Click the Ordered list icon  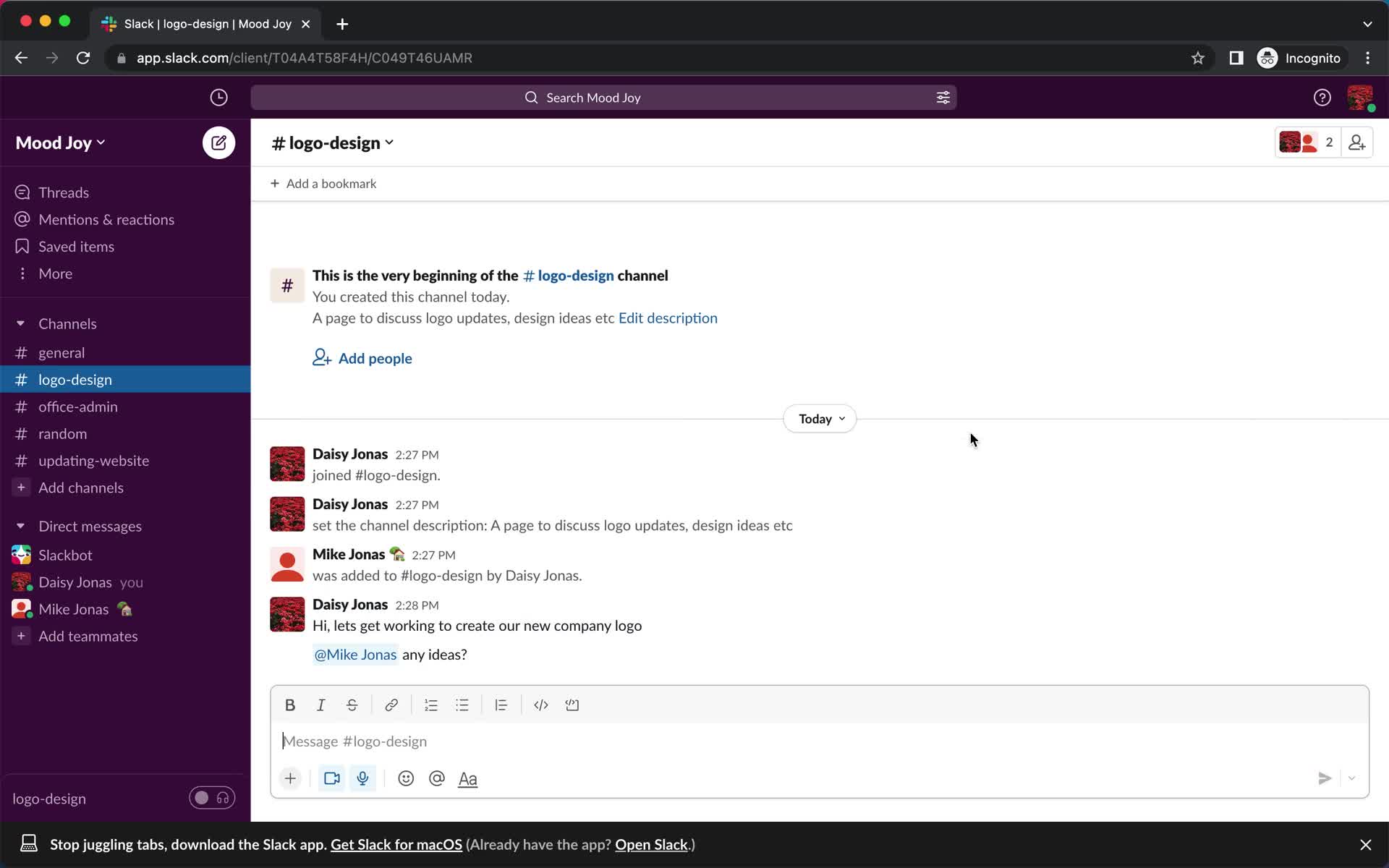click(430, 705)
